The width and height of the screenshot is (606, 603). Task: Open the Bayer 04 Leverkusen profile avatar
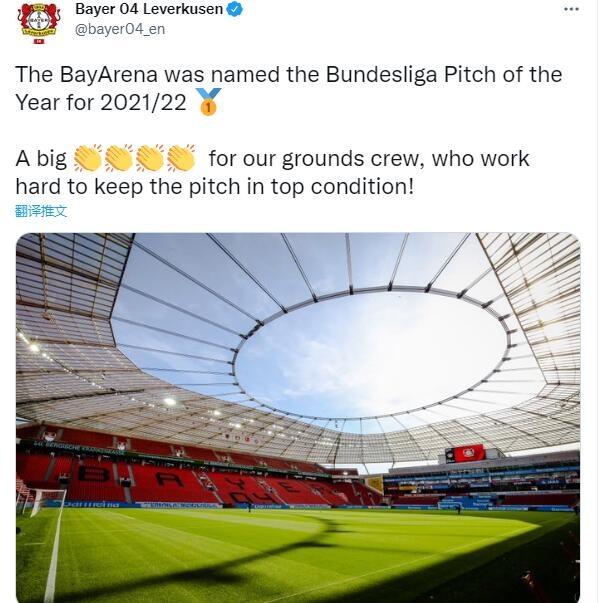click(39, 22)
